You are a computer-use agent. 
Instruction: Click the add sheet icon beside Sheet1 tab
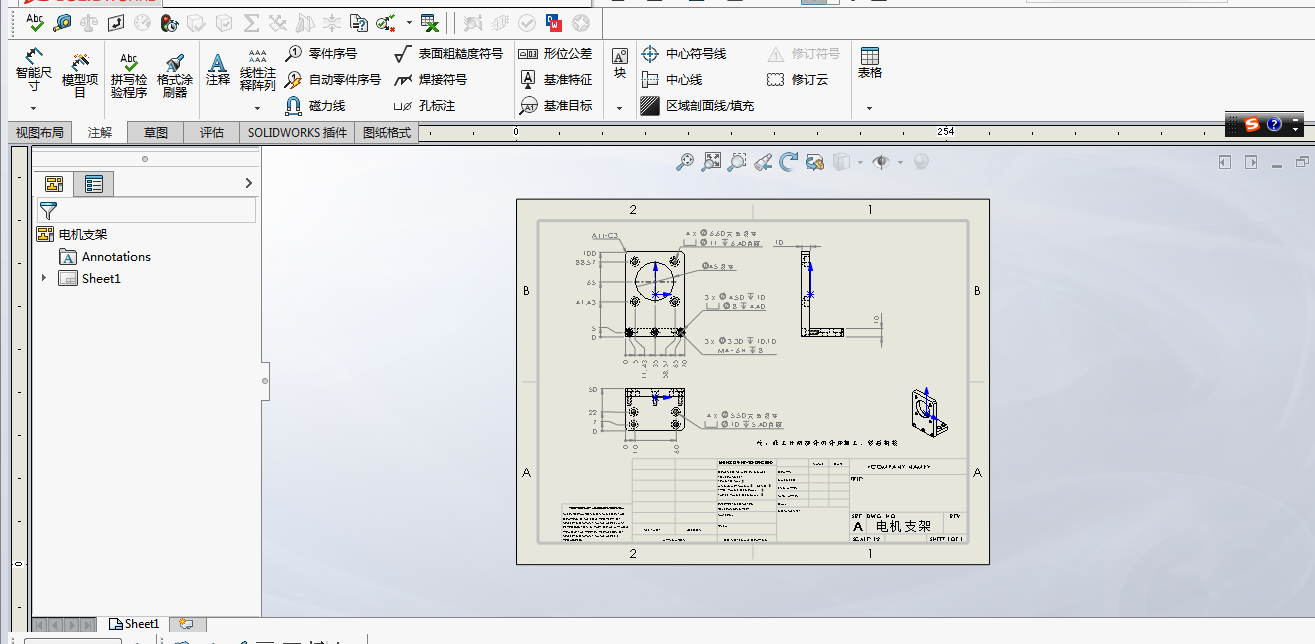186,624
